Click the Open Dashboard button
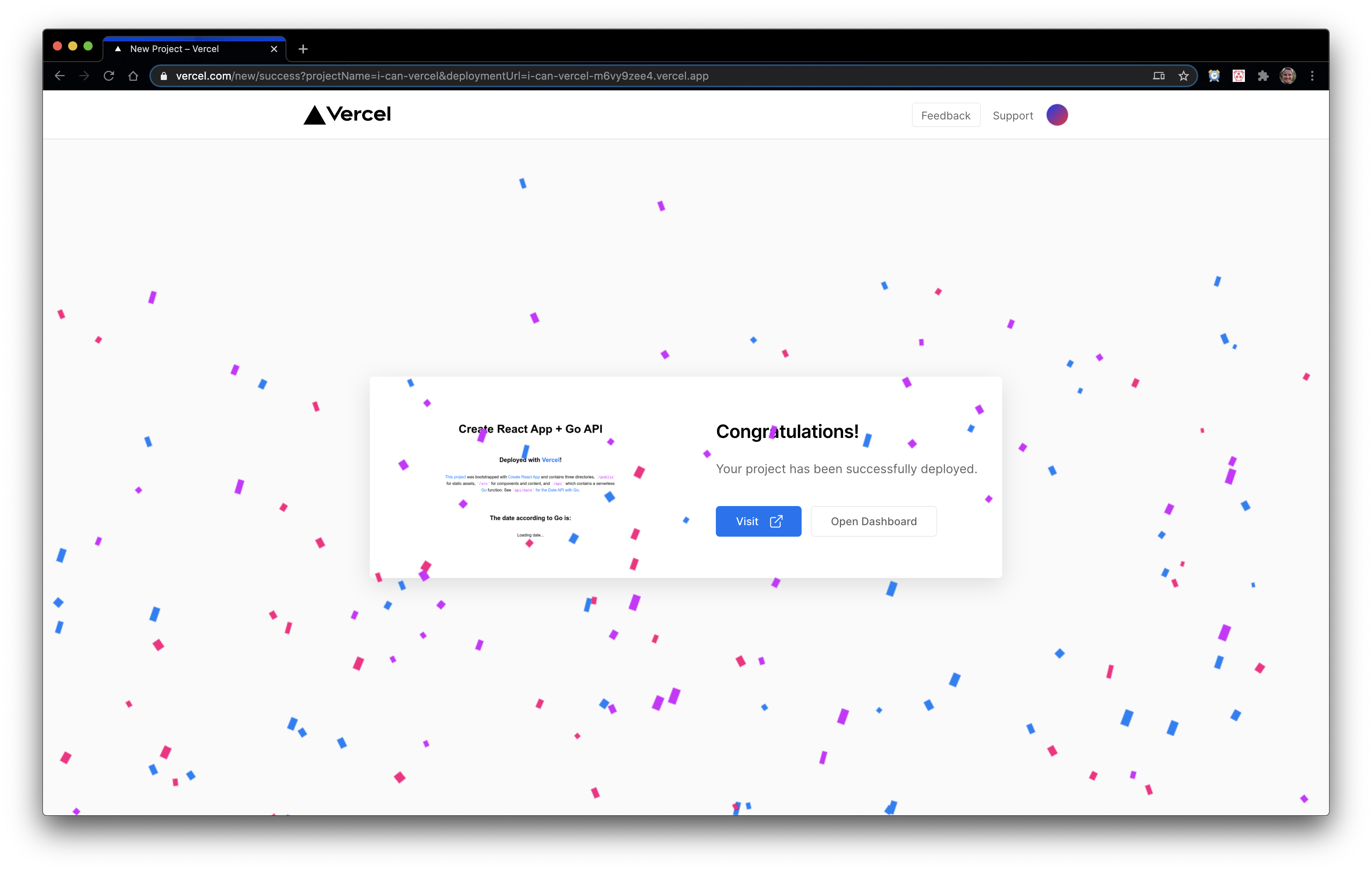 point(874,521)
